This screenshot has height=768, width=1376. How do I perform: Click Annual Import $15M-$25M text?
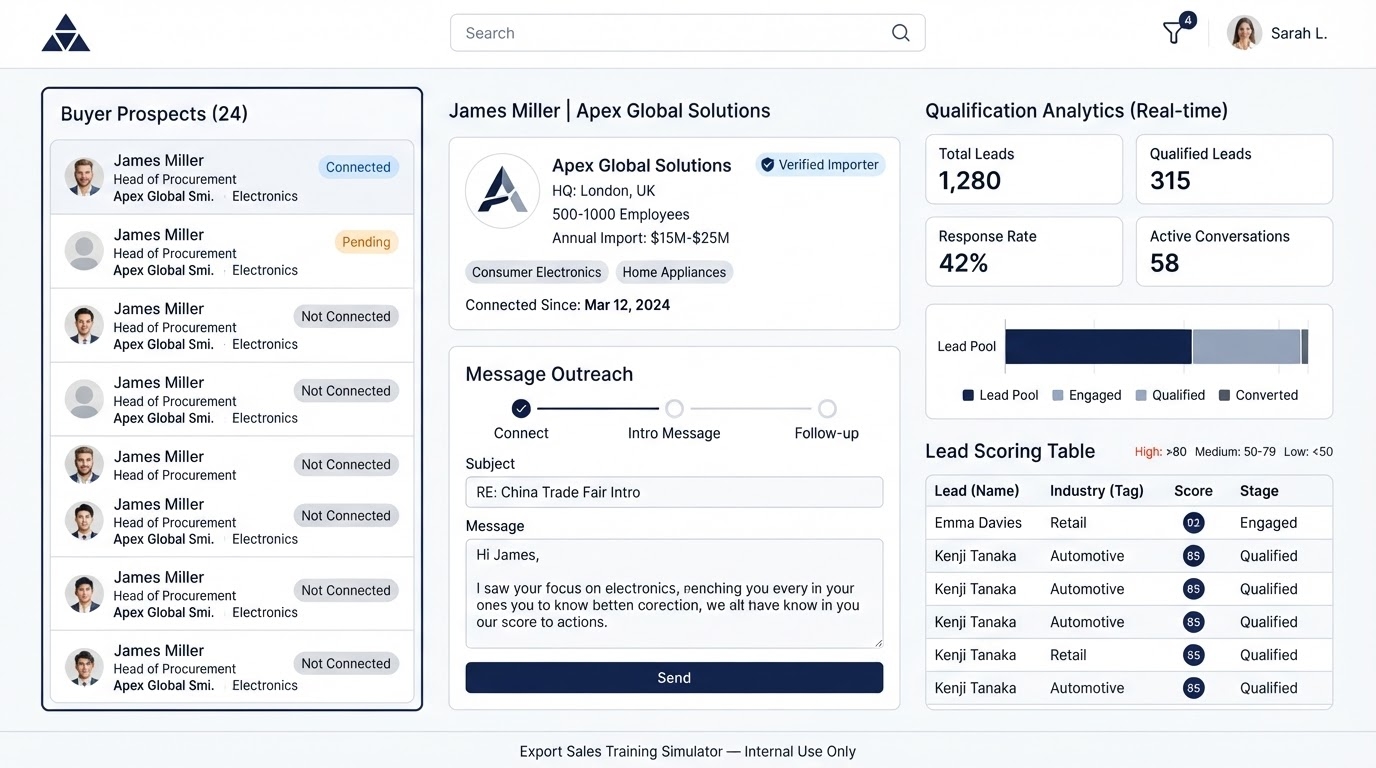point(641,238)
